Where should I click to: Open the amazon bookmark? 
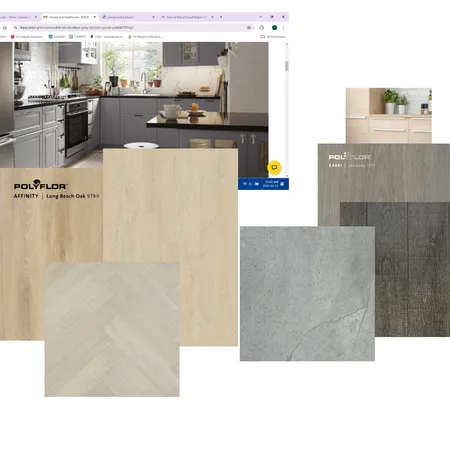(x=107, y=37)
